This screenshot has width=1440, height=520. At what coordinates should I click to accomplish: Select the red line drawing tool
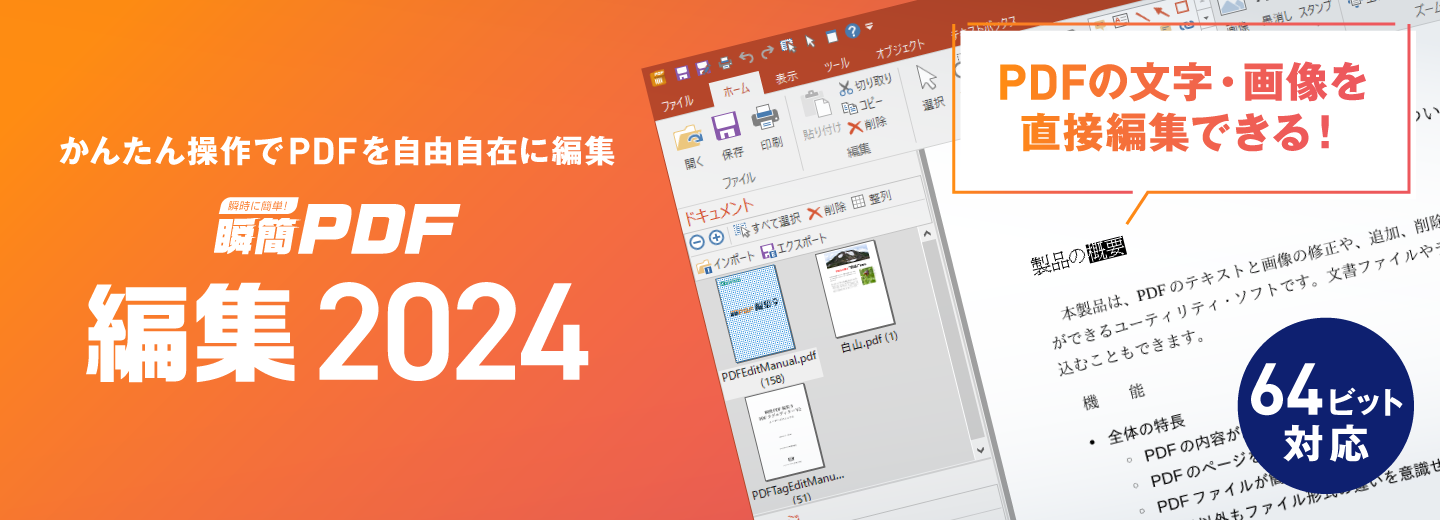tap(1143, 16)
